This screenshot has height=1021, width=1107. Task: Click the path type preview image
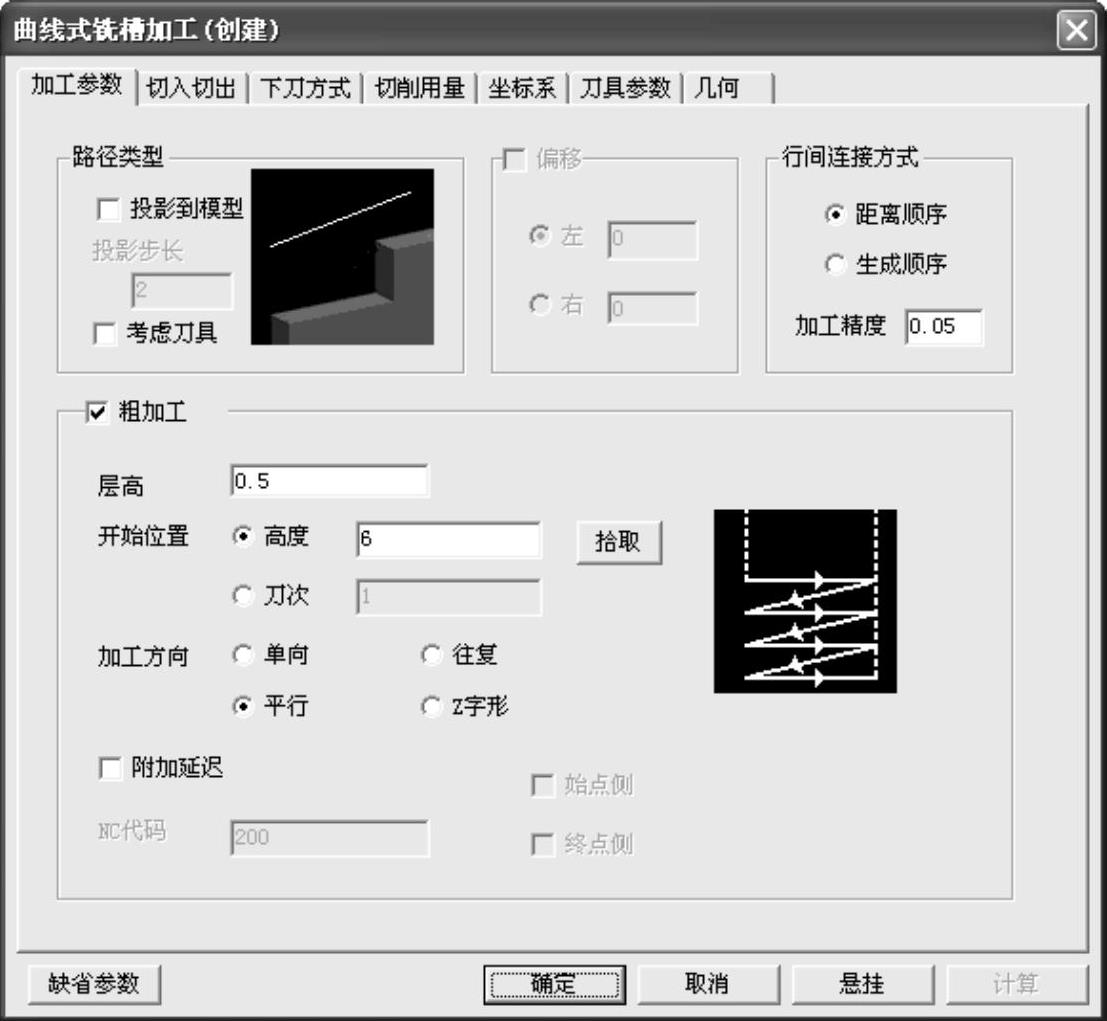click(342, 257)
